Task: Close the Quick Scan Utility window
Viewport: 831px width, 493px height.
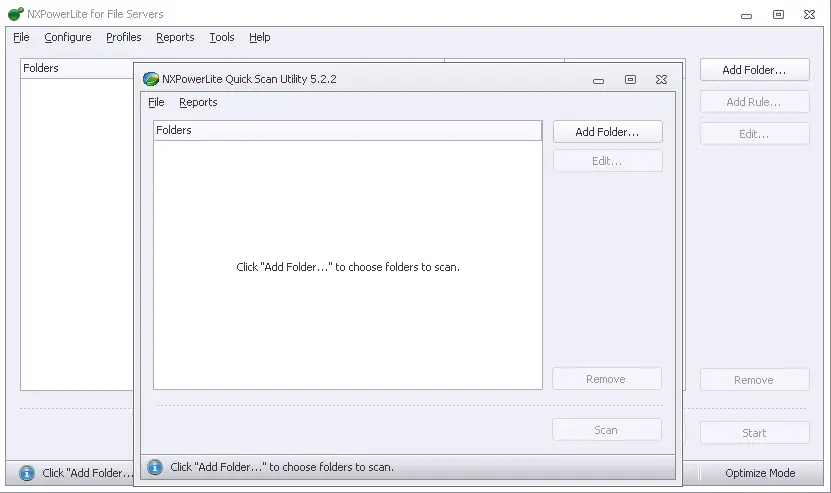Action: click(661, 80)
